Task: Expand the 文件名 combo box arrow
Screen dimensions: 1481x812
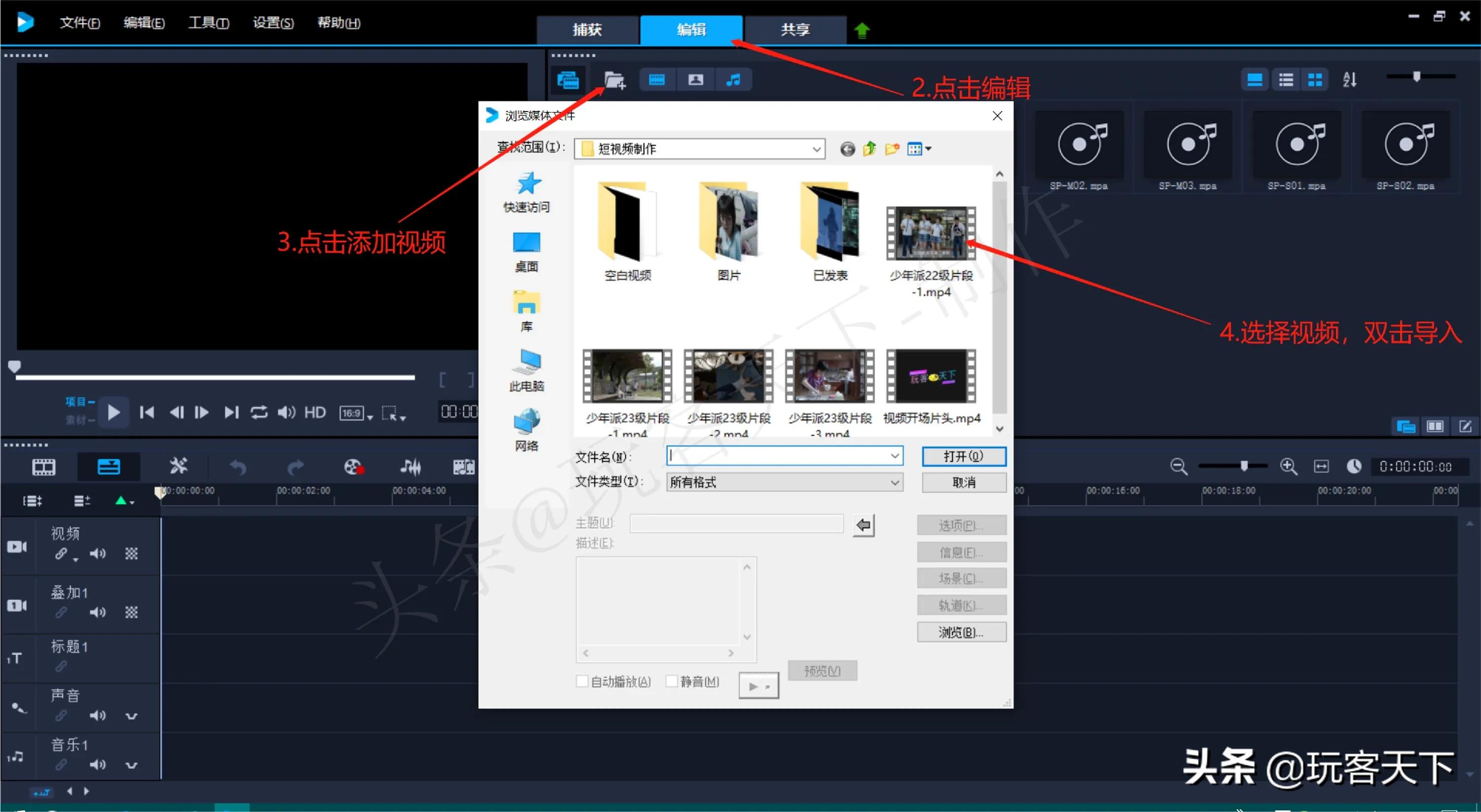Action: (894, 456)
